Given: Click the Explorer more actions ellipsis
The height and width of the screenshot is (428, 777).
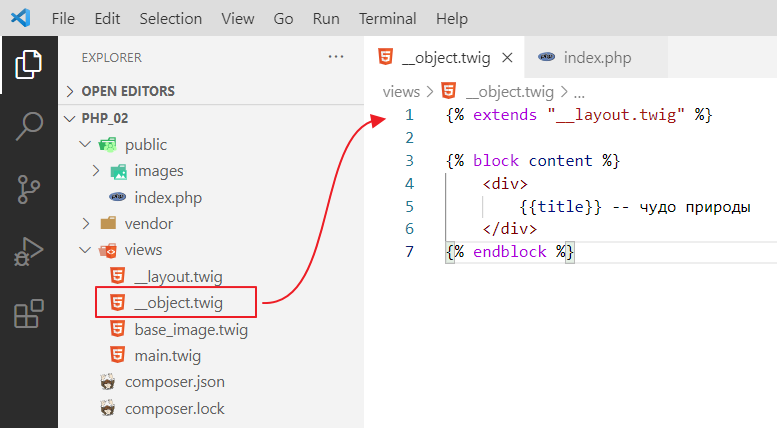Looking at the screenshot, I should point(336,57).
